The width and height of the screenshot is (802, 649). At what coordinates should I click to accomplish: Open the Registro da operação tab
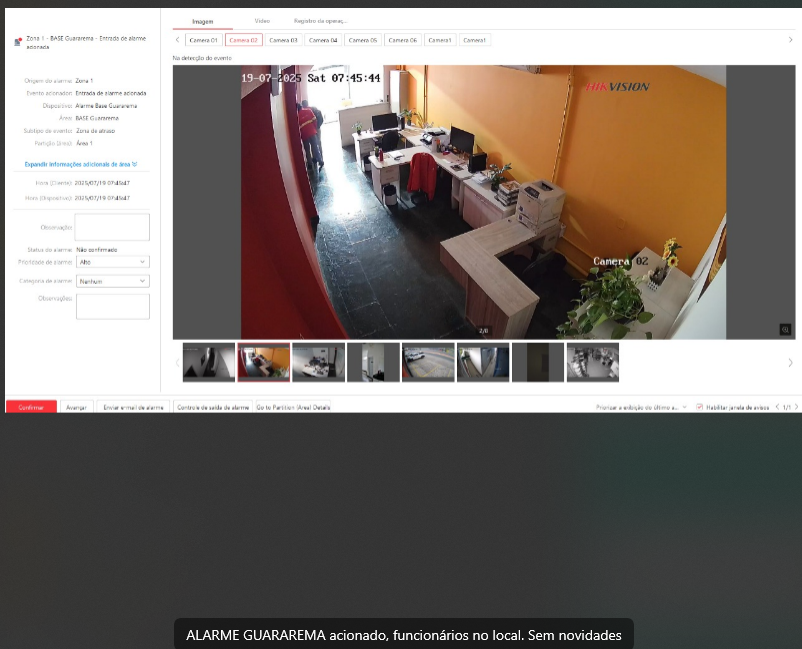(x=320, y=20)
